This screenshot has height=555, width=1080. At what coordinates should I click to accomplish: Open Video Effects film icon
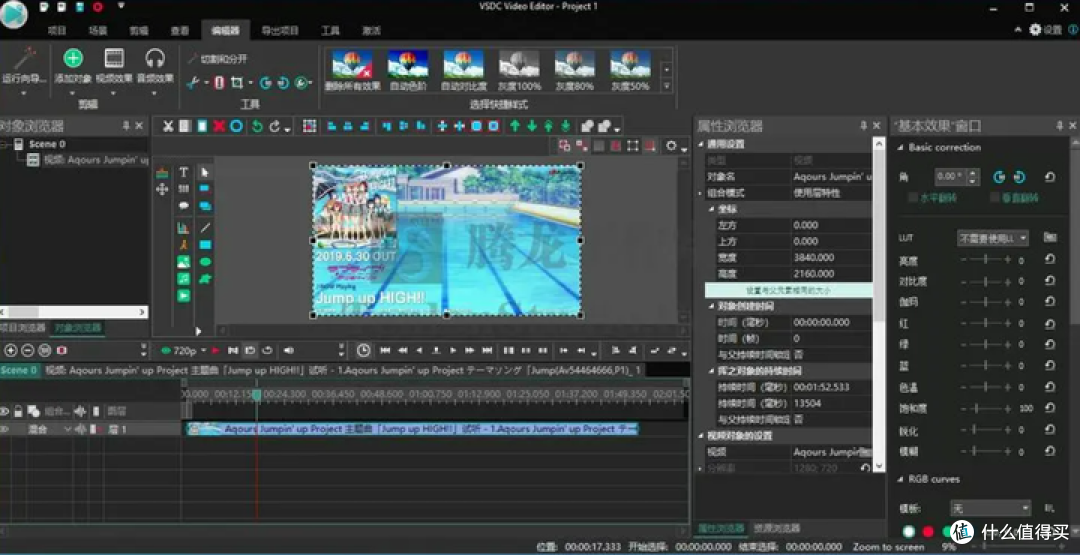tap(114, 58)
